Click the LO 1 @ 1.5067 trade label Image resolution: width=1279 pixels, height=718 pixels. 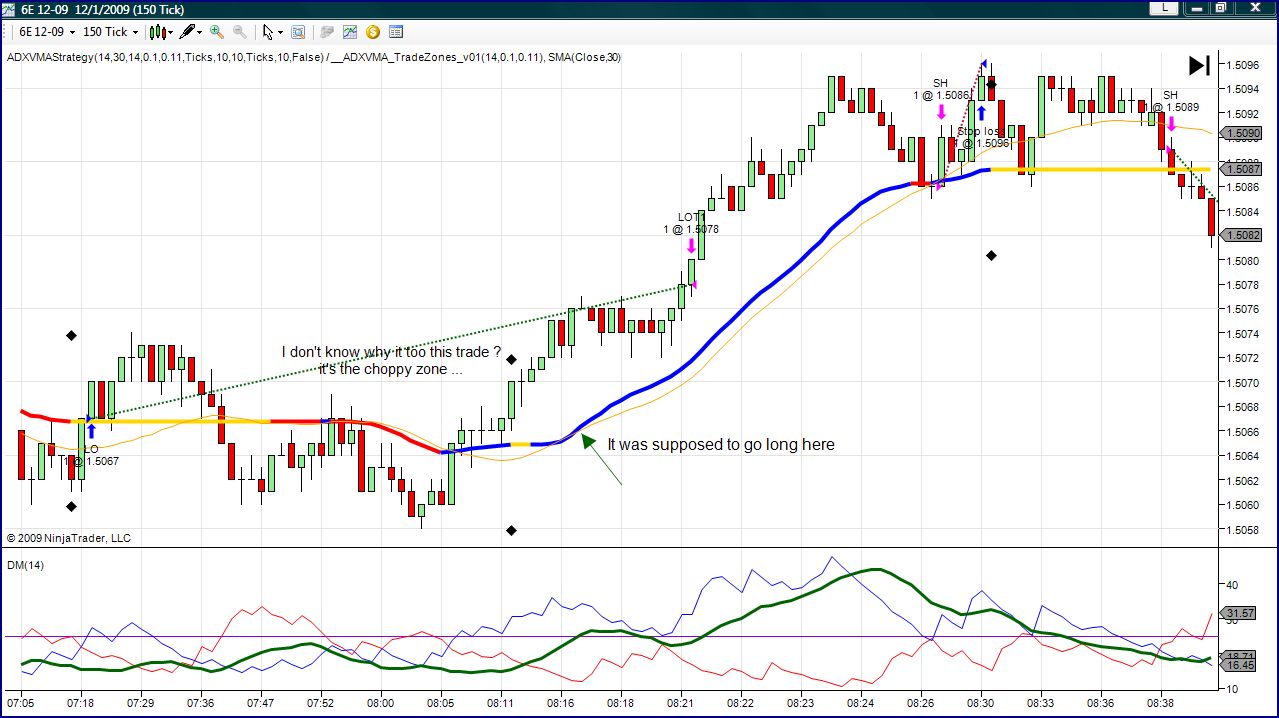(89, 455)
